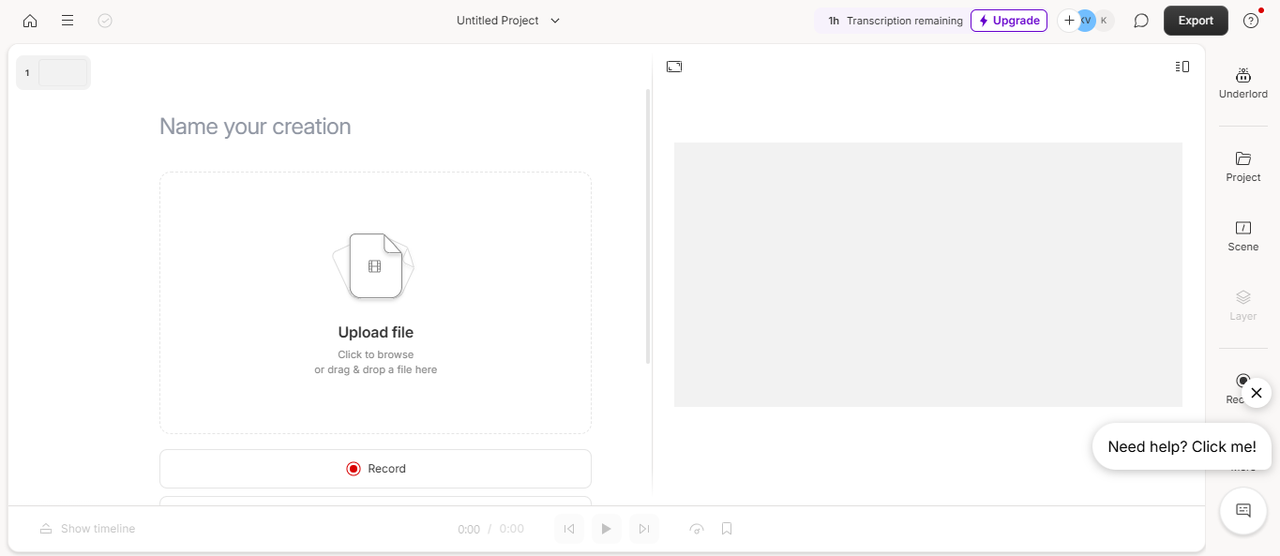The image size is (1280, 556).
Task: Select scene 1 thumbnail
Action: (x=54, y=73)
